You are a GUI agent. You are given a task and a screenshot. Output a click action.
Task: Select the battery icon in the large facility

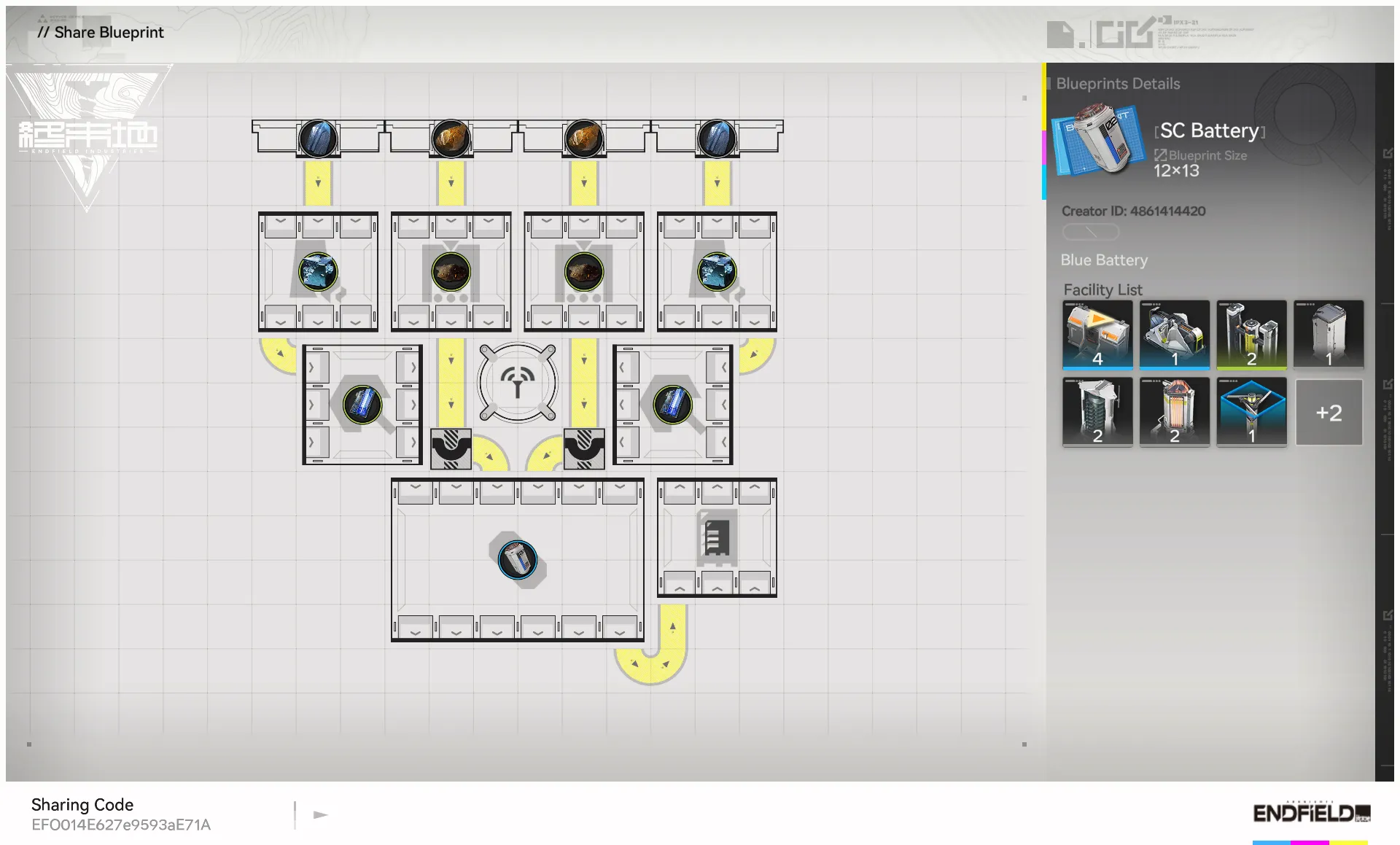pos(518,560)
